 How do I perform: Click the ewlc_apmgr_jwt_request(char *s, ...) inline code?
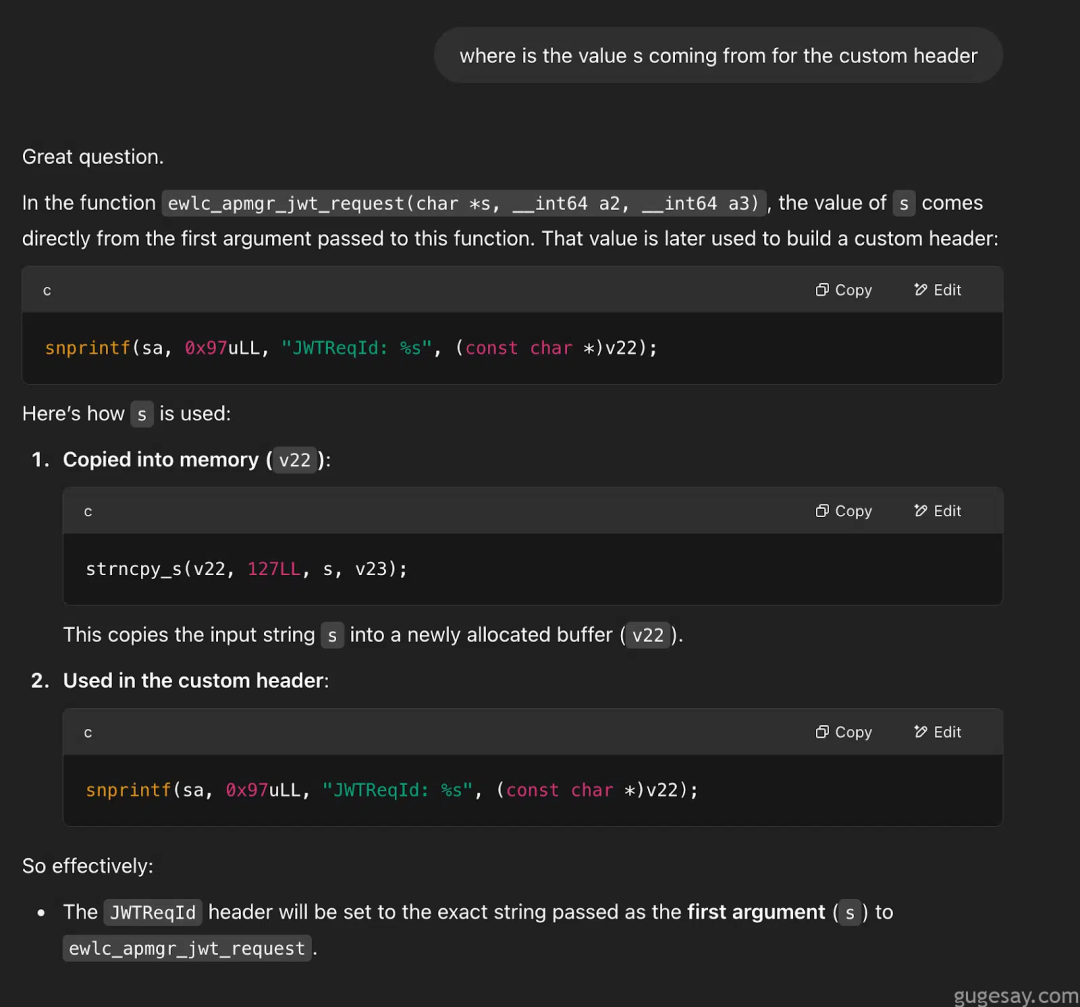point(464,203)
